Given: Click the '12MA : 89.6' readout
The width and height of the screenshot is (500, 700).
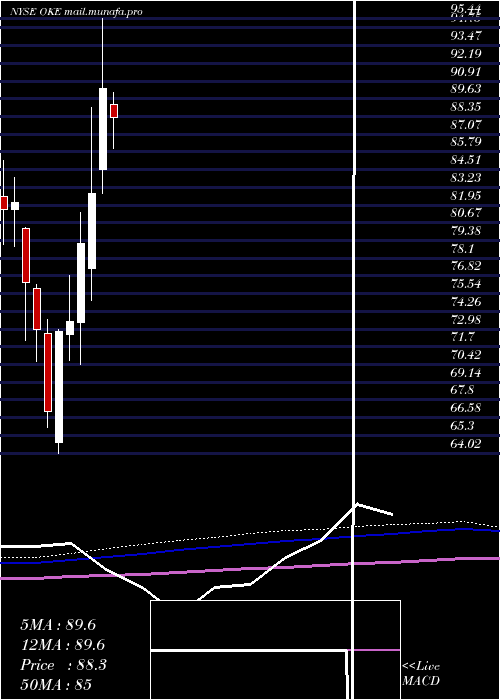Looking at the screenshot, I should (x=63, y=645).
